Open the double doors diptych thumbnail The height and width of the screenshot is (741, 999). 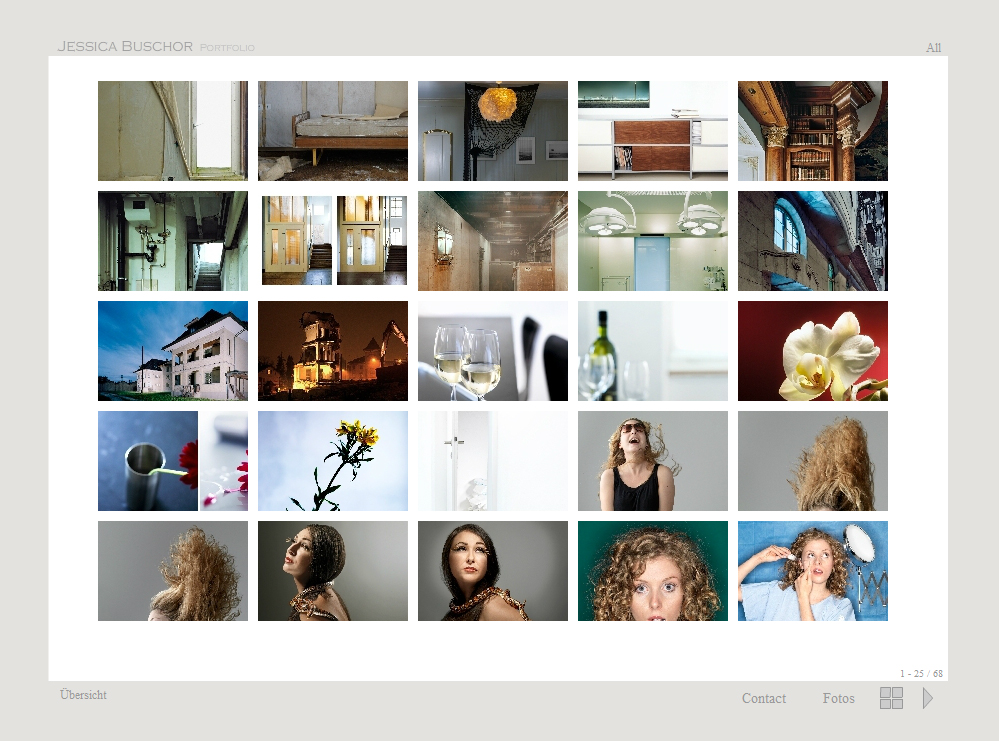(333, 241)
